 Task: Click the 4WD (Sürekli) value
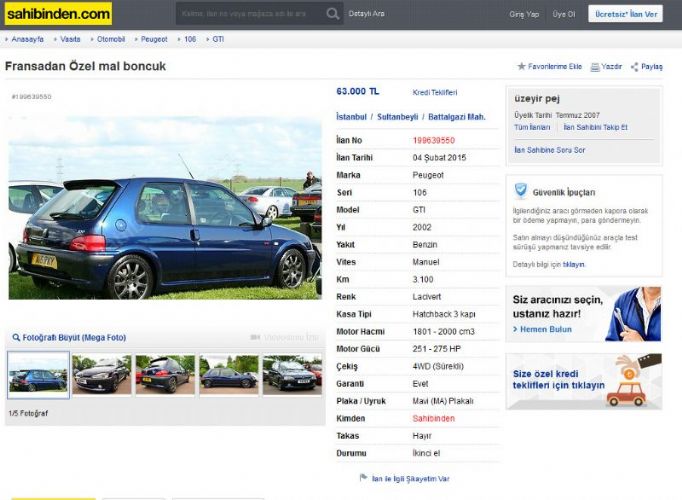pyautogui.click(x=438, y=366)
